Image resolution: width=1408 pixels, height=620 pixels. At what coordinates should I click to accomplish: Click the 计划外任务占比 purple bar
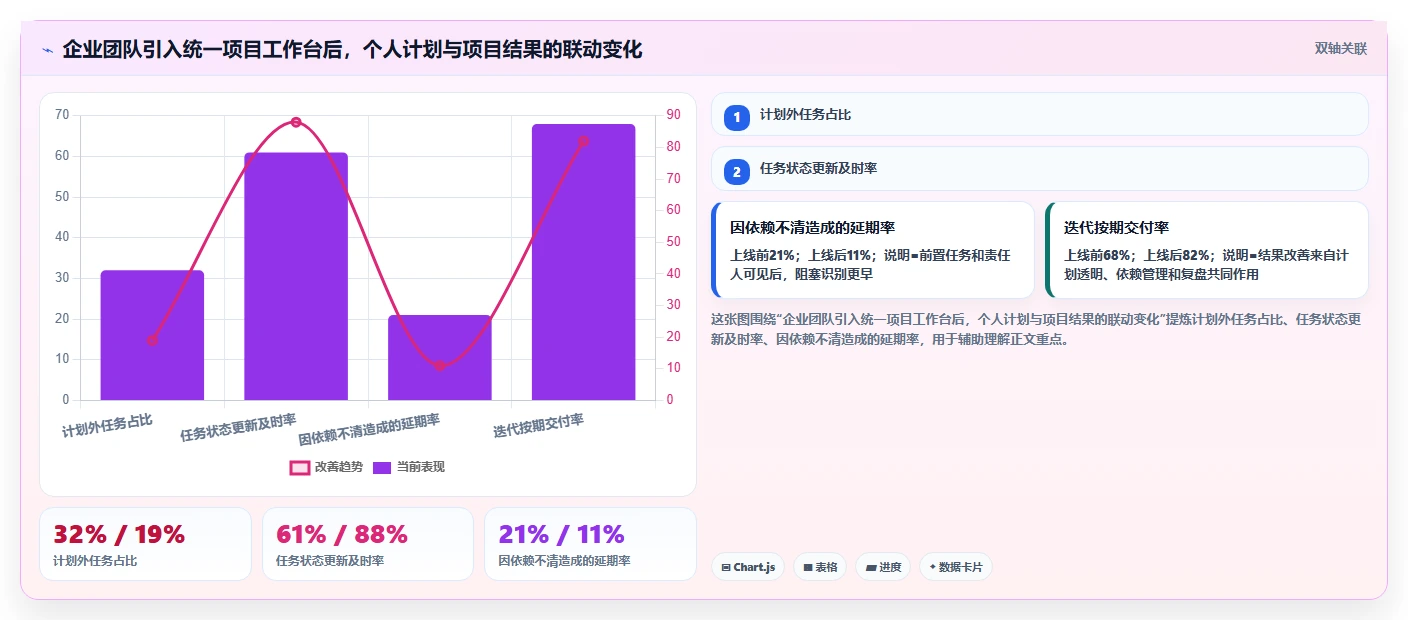click(152, 335)
